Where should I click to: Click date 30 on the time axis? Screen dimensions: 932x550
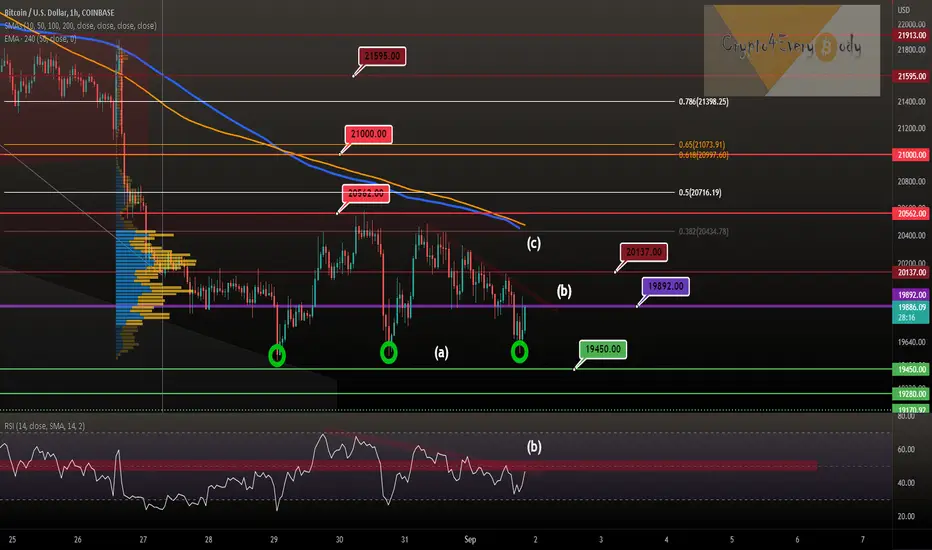(x=339, y=540)
